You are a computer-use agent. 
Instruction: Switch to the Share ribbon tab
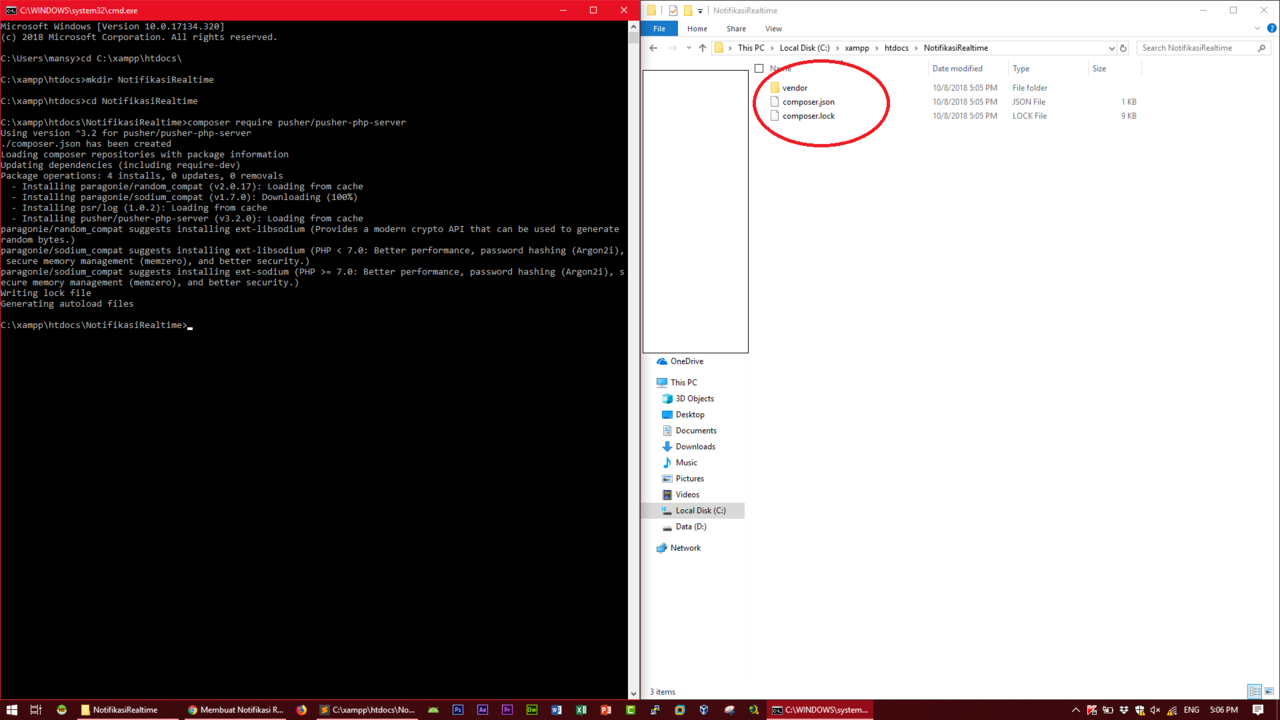[736, 29]
